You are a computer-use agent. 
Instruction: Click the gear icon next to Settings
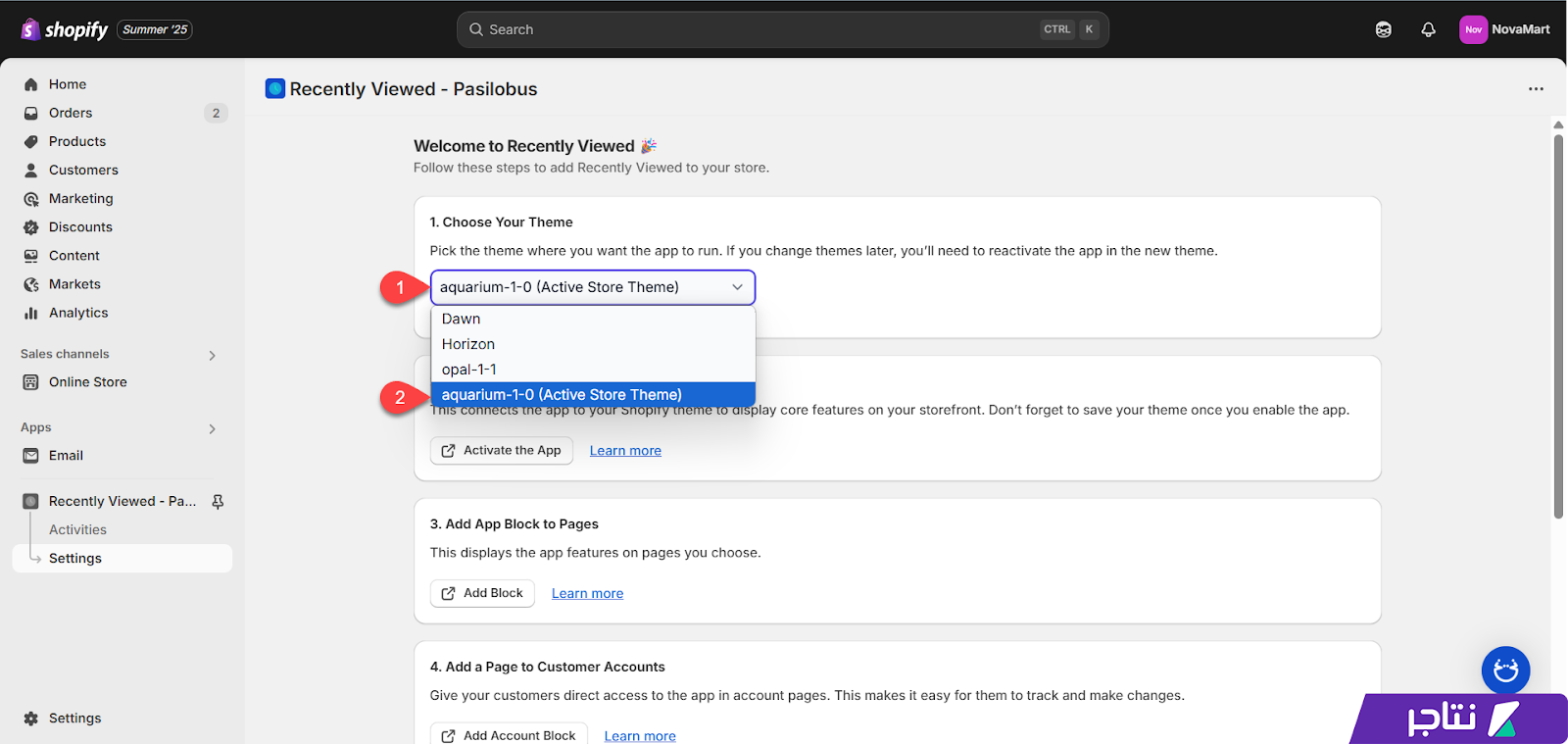(x=30, y=719)
